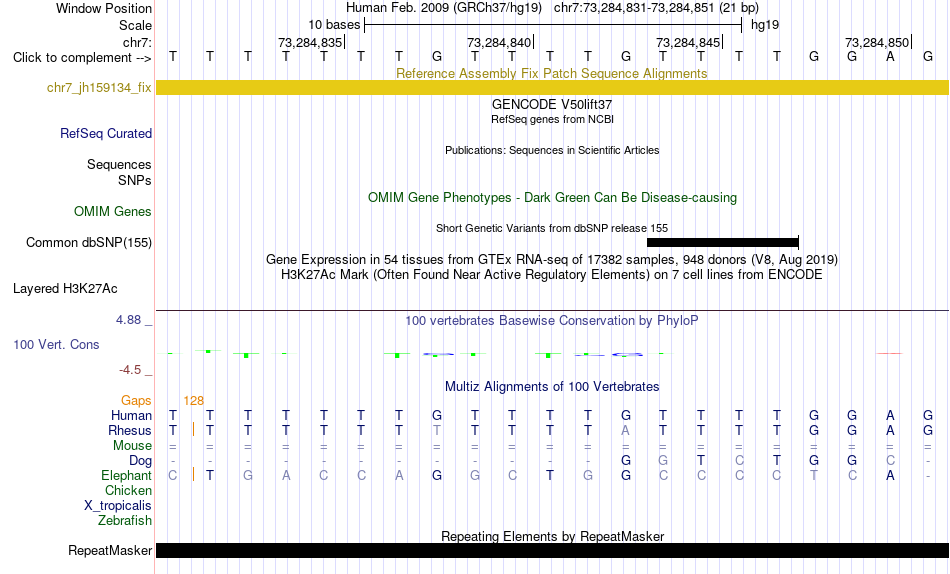Open the RefSeq Curated track label
The image size is (950, 574).
coord(106,133)
